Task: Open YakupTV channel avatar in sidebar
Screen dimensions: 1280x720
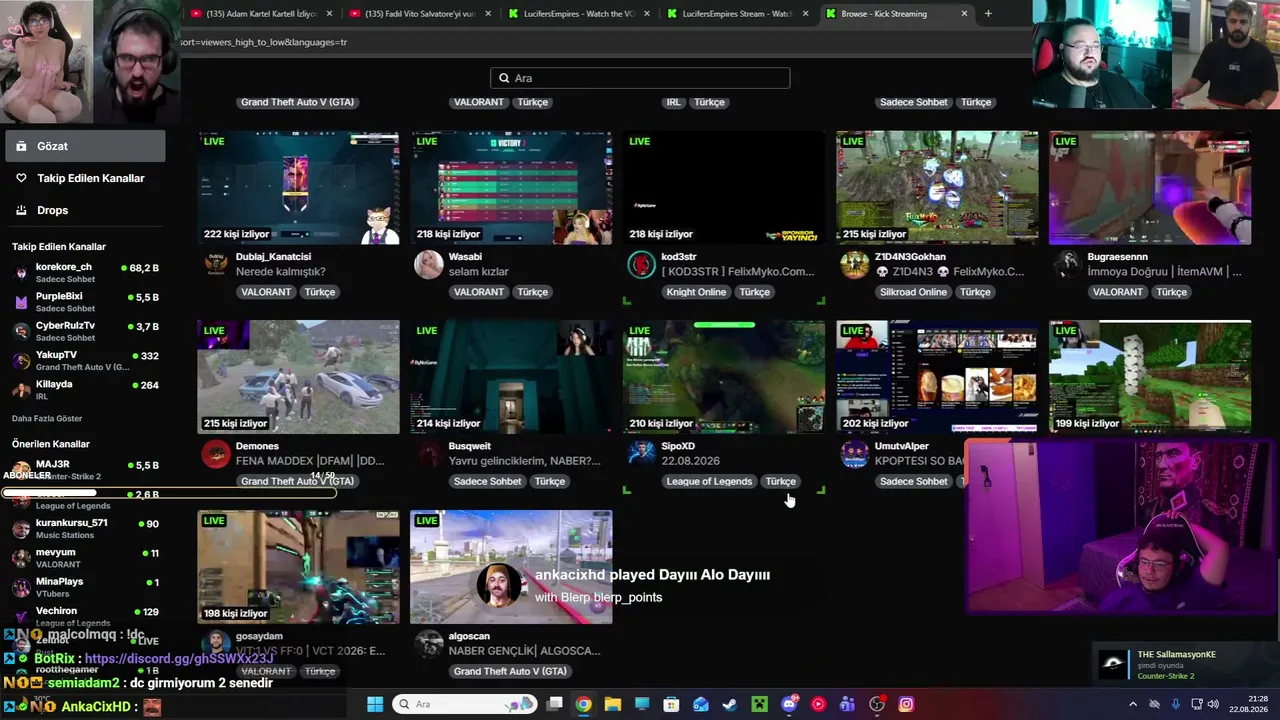Action: pos(21,360)
